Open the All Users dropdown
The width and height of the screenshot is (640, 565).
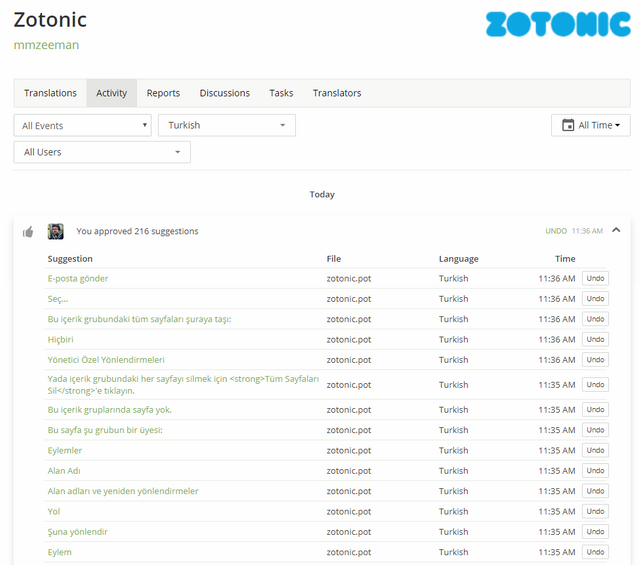pyautogui.click(x=102, y=152)
